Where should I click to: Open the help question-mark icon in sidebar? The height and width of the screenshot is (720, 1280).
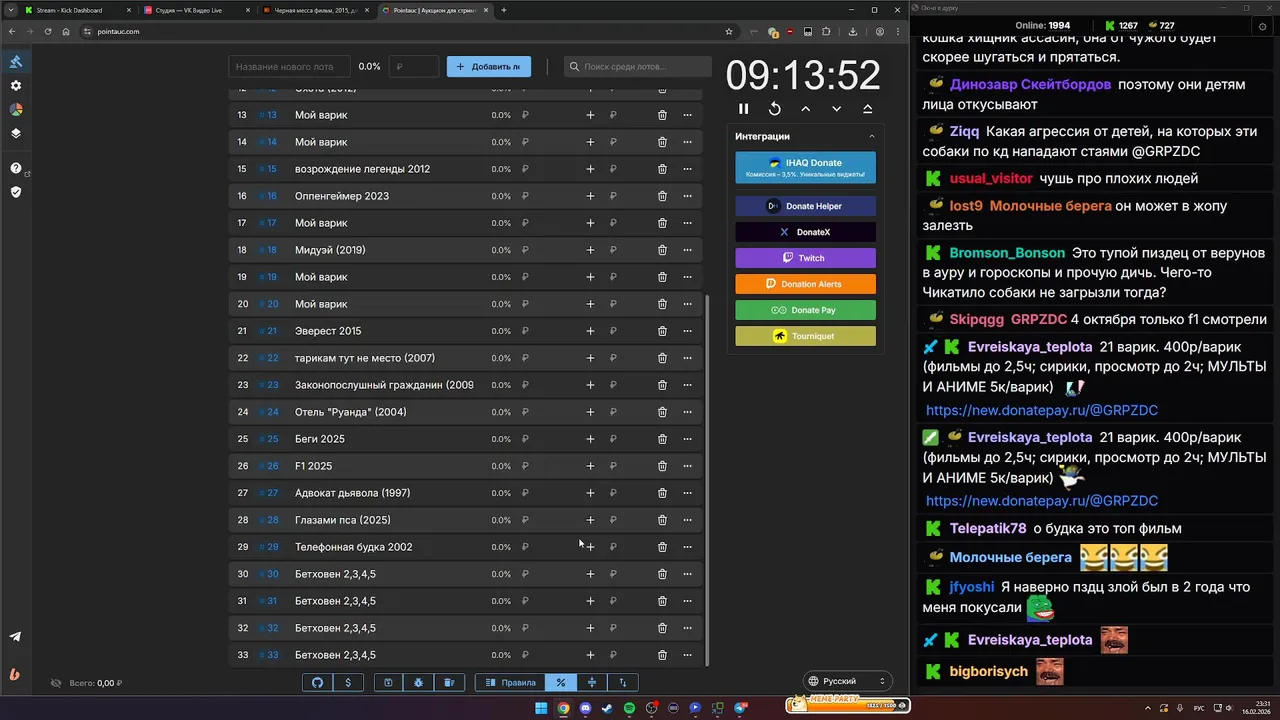pos(16,168)
